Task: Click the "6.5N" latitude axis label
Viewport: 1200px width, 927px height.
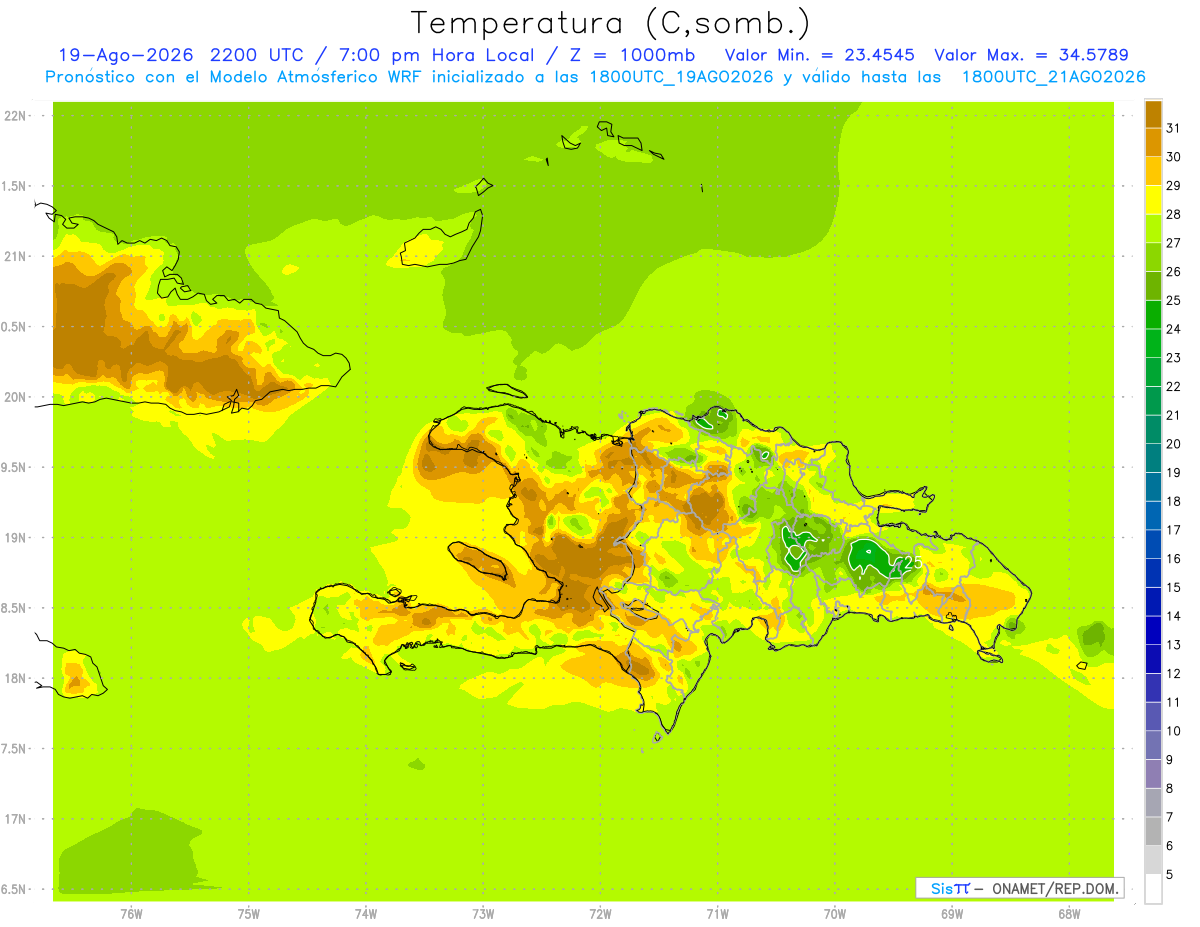Action: [x=14, y=890]
